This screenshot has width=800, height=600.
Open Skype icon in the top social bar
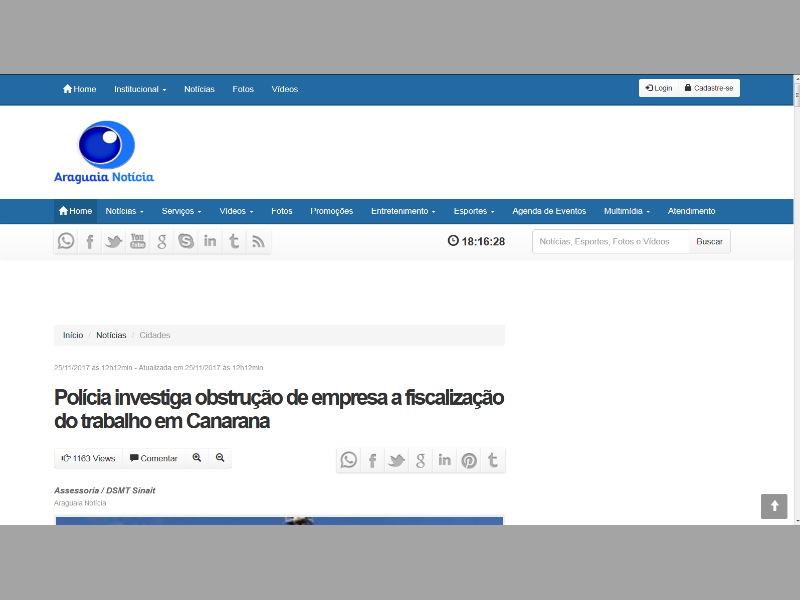tap(186, 241)
